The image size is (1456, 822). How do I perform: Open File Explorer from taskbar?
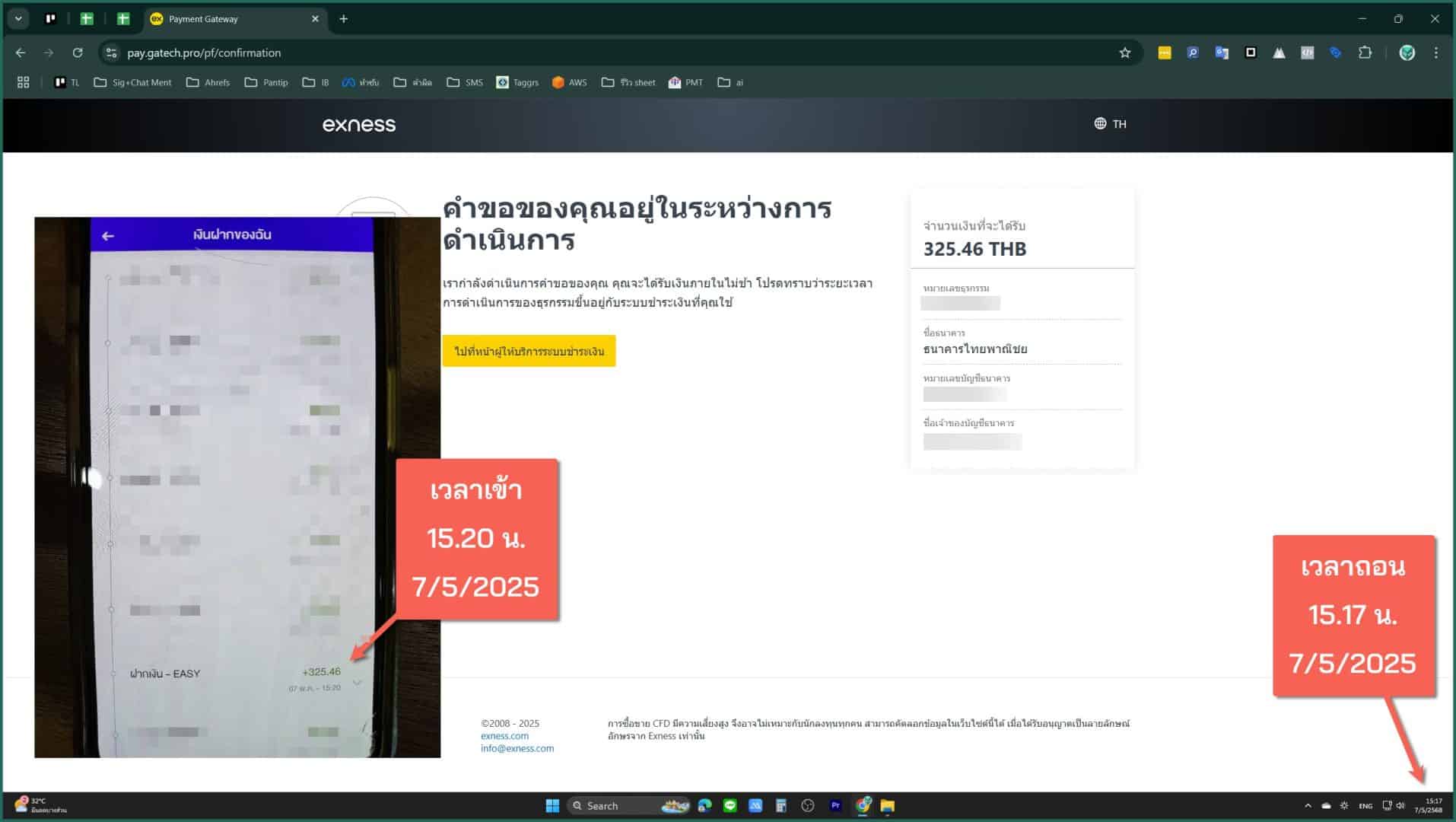887,805
